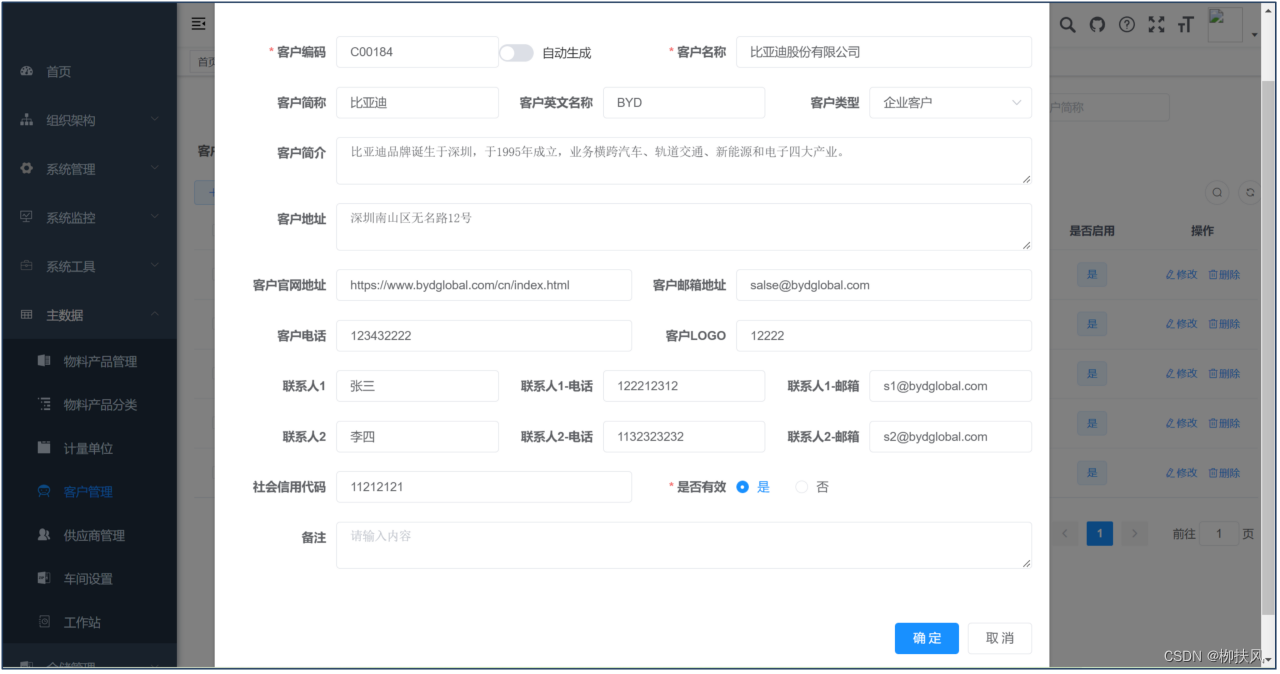Click the 物料产品分类 list icon
Viewport: 1280px width, 674px height.
[x=44, y=404]
